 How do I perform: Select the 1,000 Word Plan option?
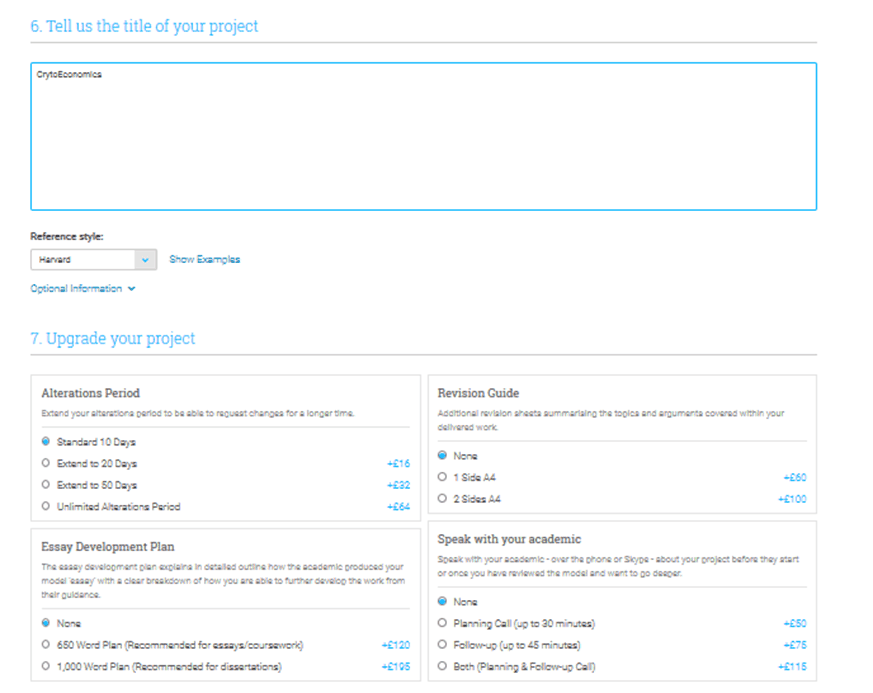click(46, 666)
